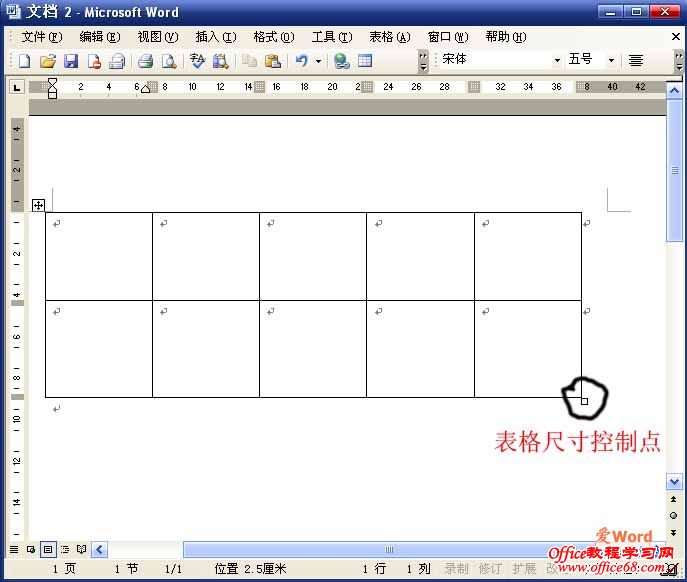Close the document with menu bar X
This screenshot has width=687, height=582.
click(x=676, y=37)
